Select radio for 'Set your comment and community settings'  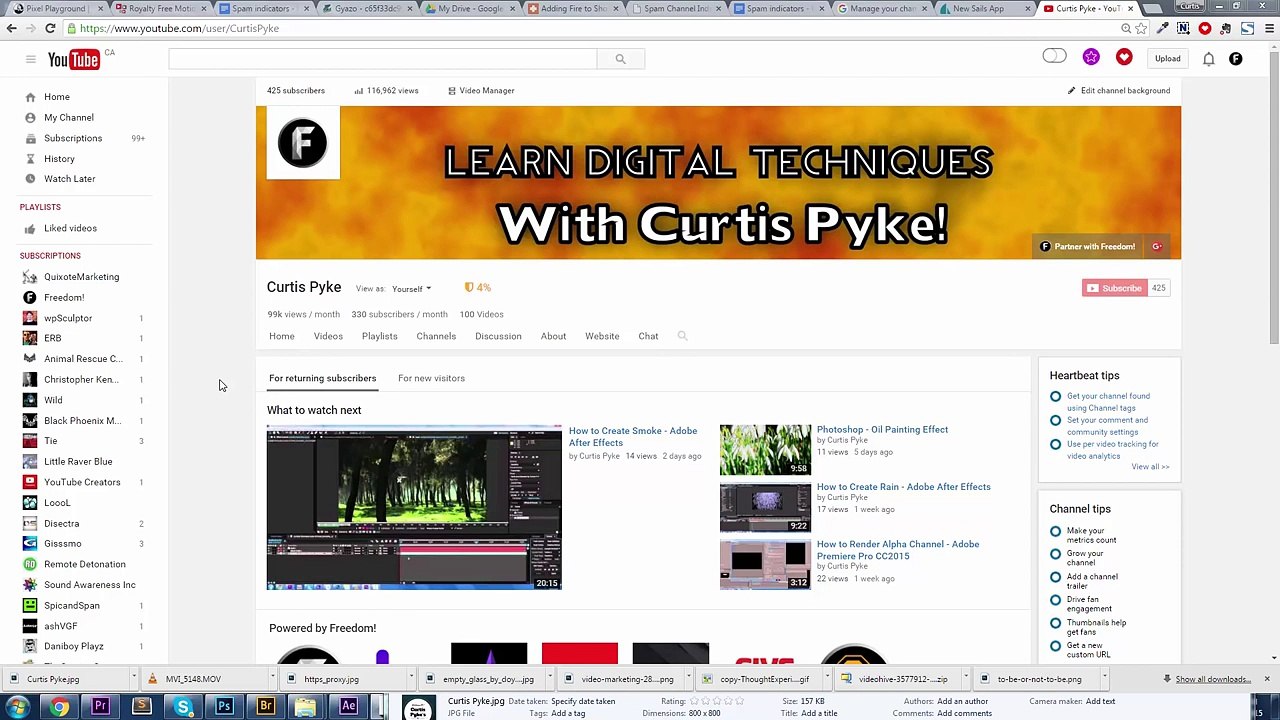1055,421
